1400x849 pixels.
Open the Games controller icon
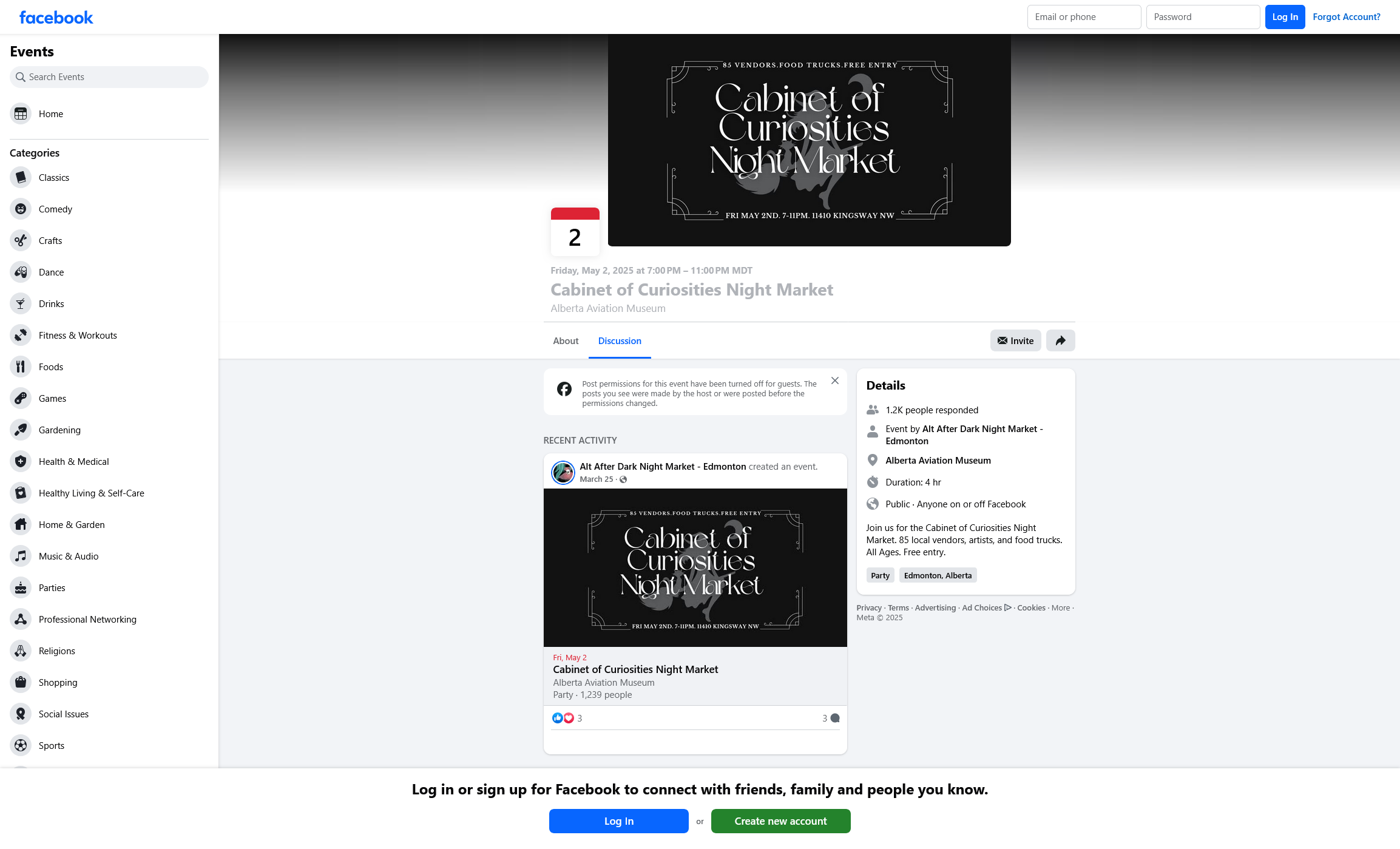point(21,398)
